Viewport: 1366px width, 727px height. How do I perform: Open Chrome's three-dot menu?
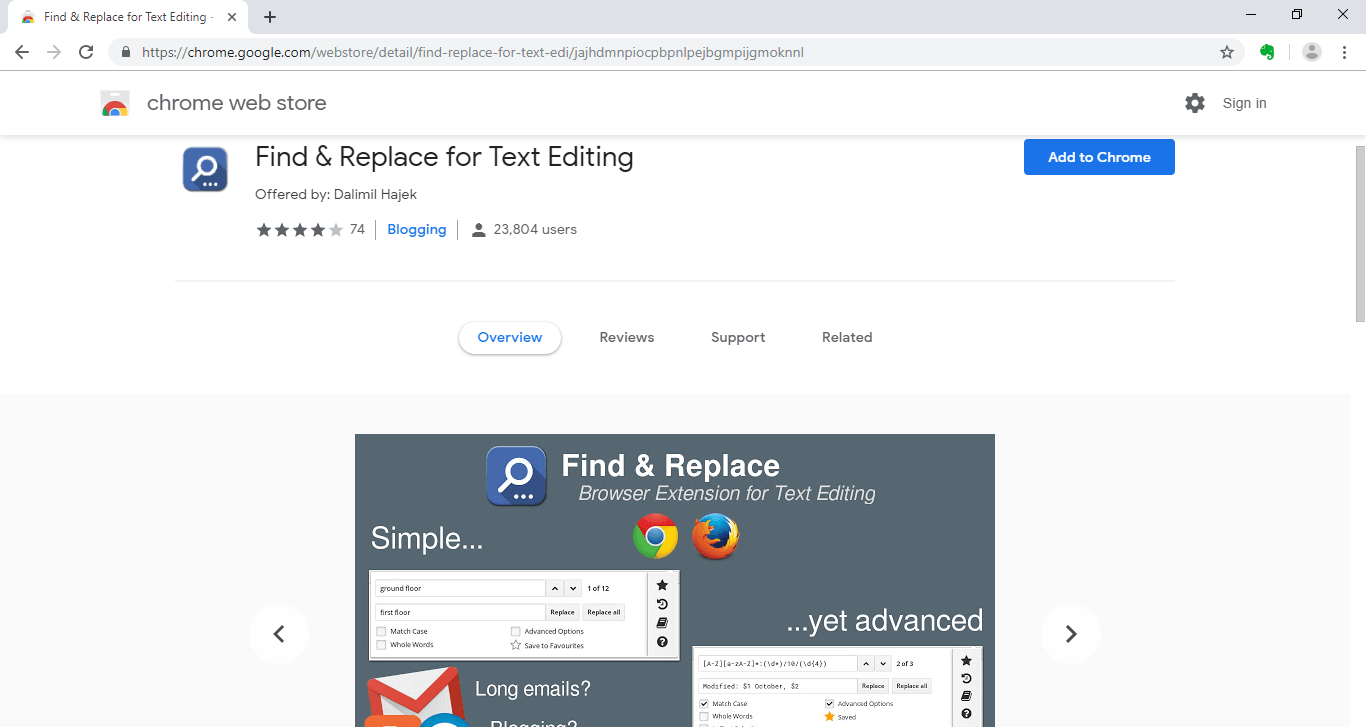pos(1345,52)
